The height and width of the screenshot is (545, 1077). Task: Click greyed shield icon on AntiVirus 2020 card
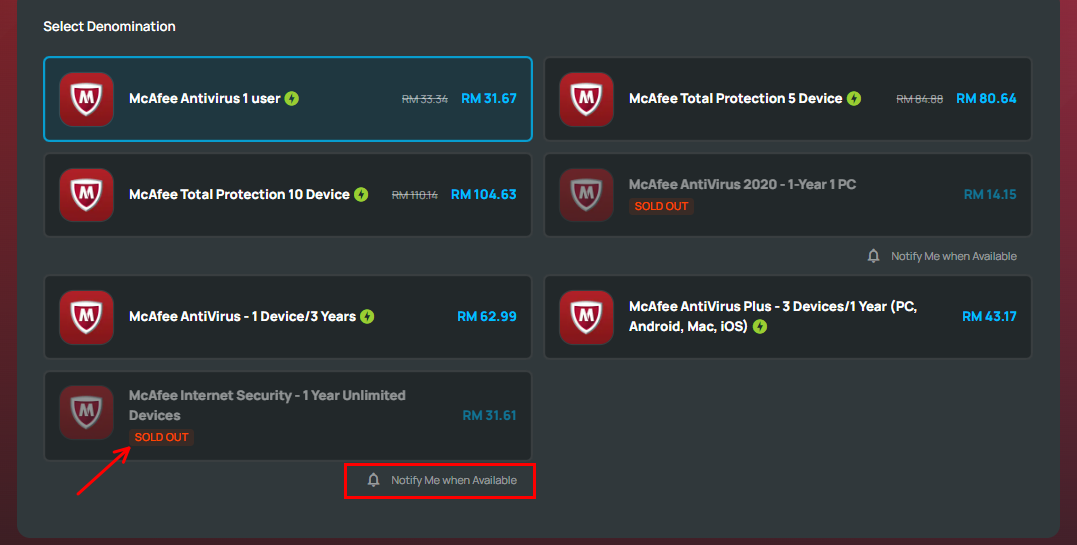(x=586, y=195)
